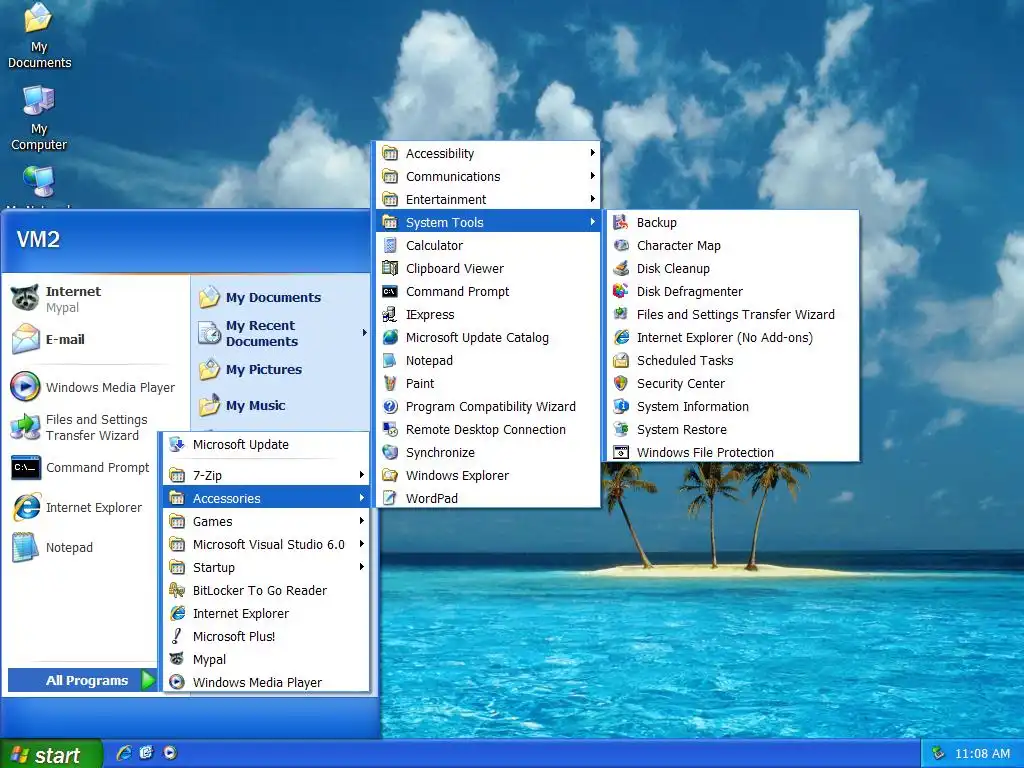The image size is (1024, 768).
Task: Open My Documents in Start menu
Action: [x=282, y=297]
